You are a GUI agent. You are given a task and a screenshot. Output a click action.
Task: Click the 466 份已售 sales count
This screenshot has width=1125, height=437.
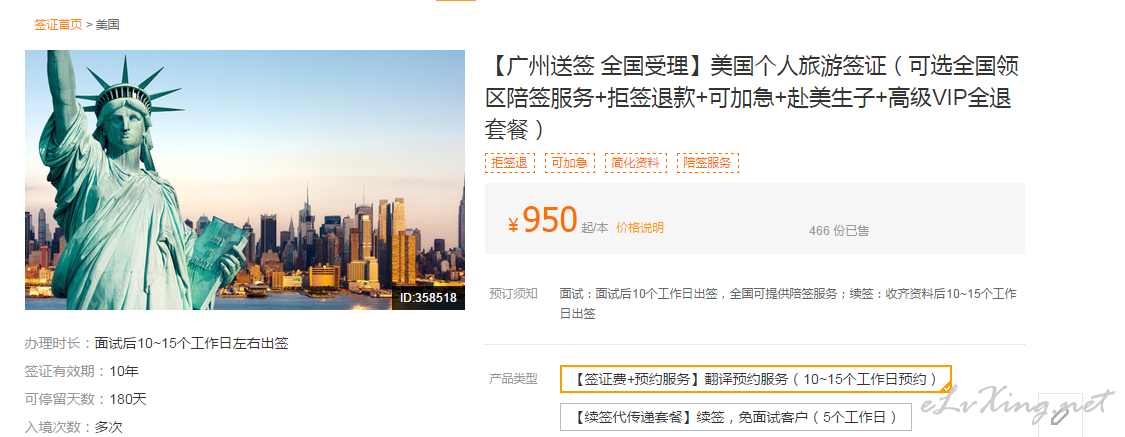(839, 230)
